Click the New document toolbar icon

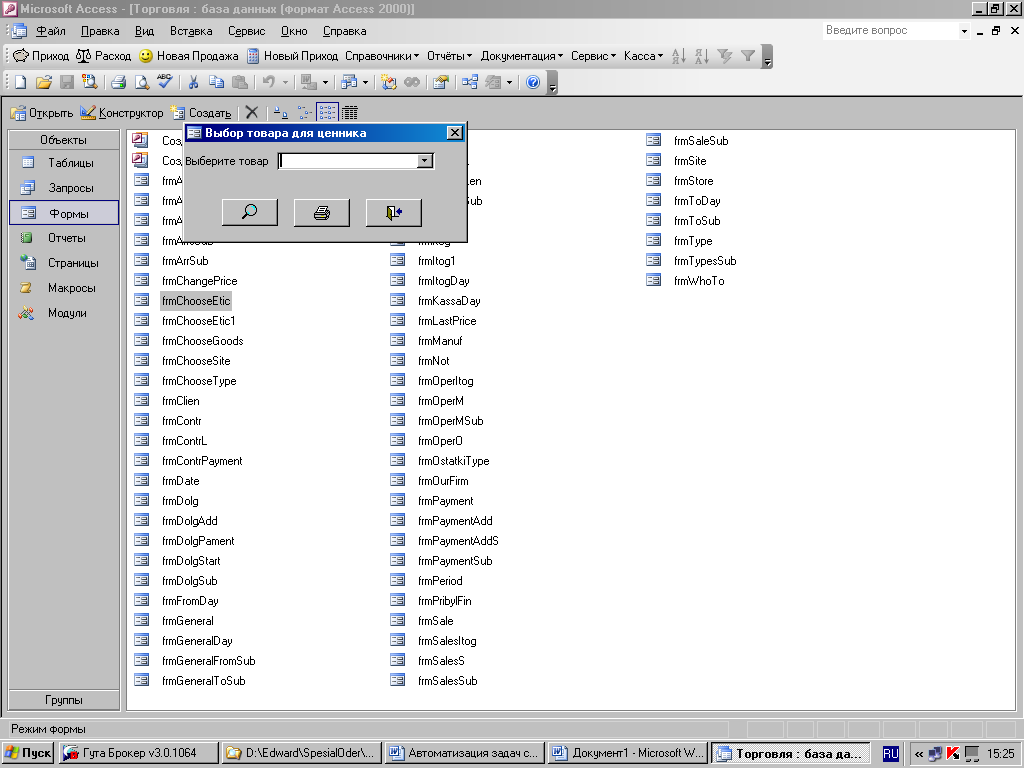(x=20, y=82)
